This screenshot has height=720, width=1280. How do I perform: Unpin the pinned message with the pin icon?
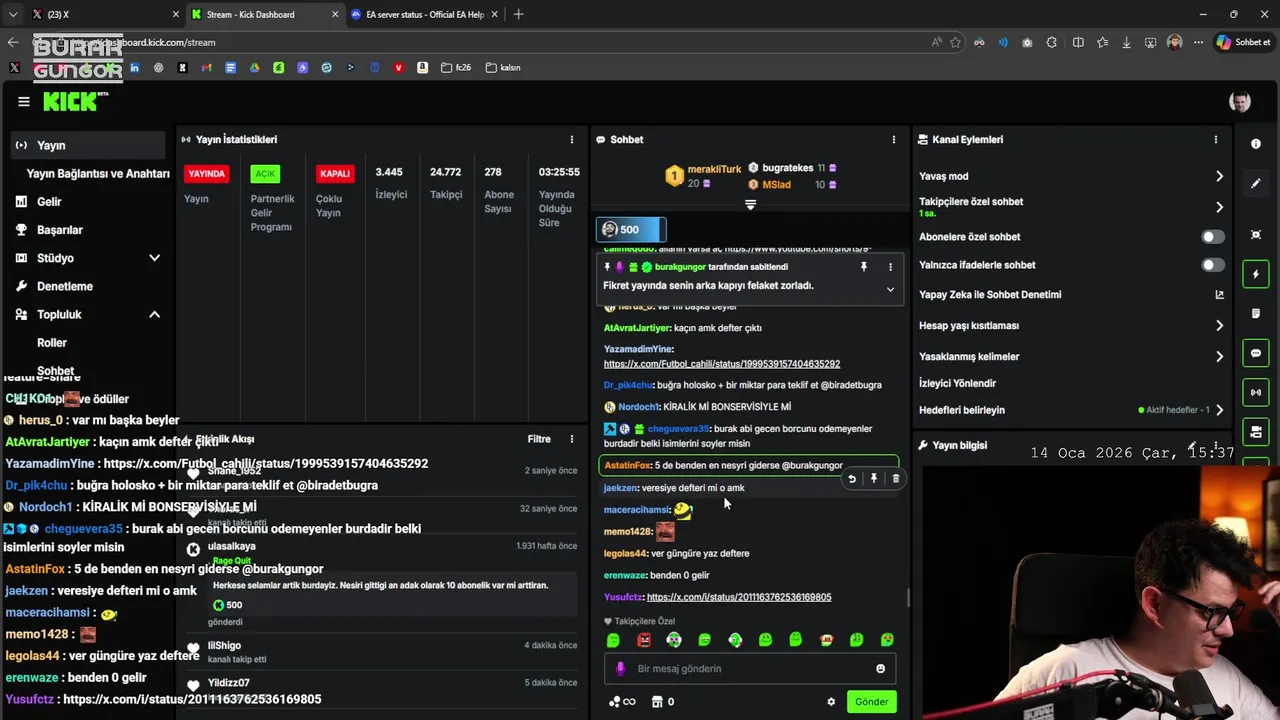pos(864,267)
